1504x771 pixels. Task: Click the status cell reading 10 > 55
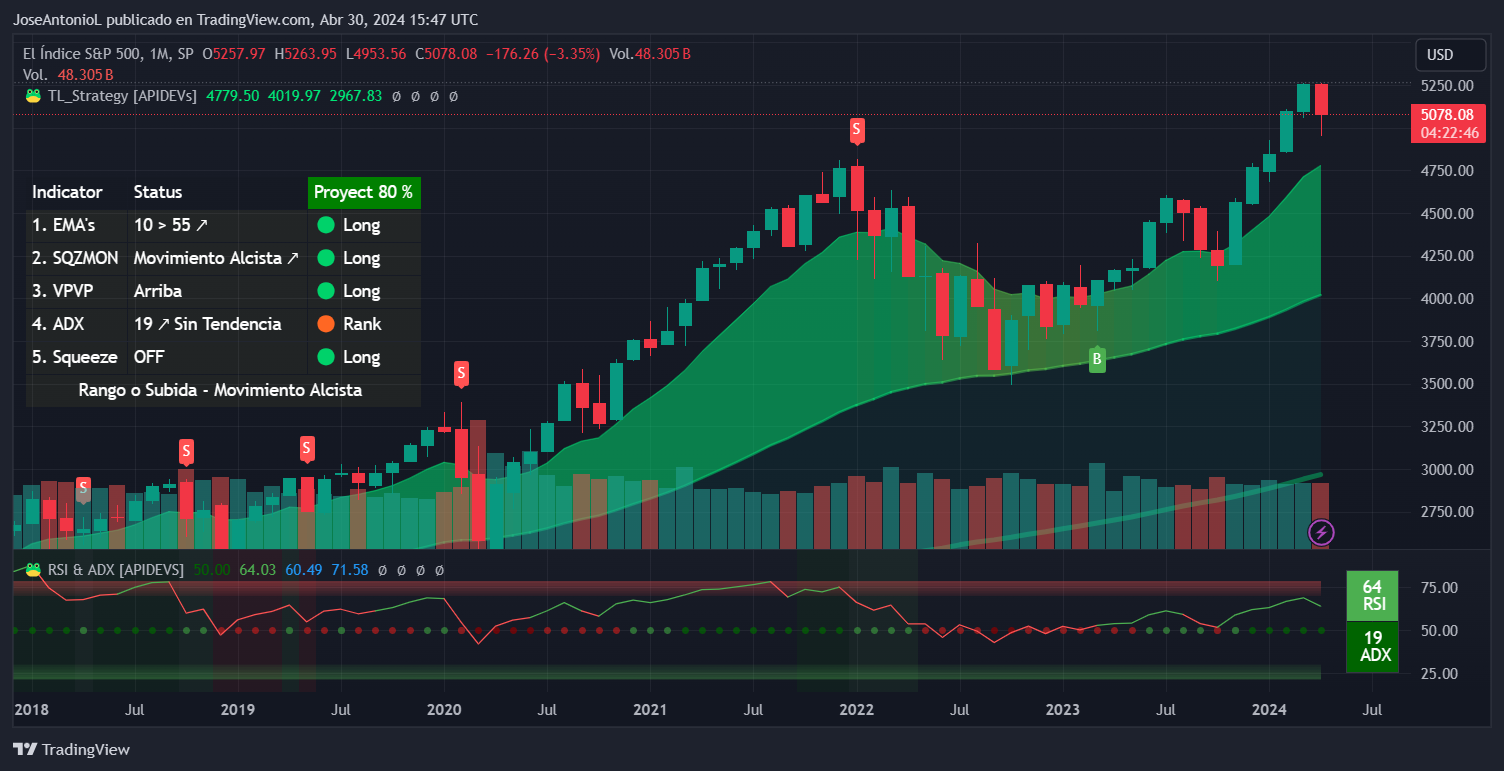[x=171, y=225]
